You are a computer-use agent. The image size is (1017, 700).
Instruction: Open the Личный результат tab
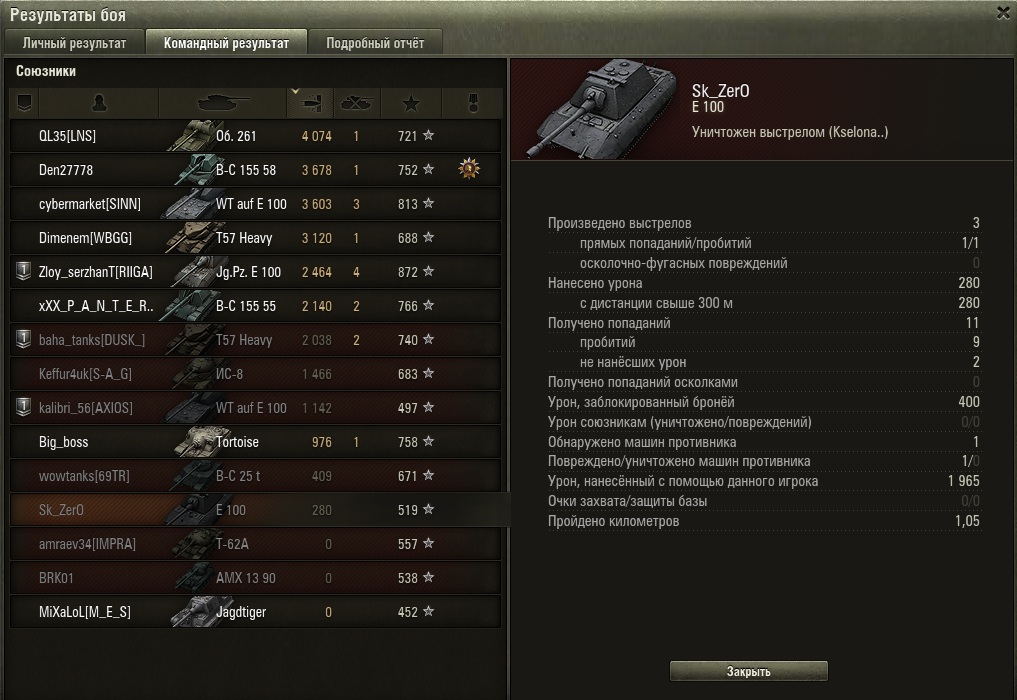(x=74, y=43)
